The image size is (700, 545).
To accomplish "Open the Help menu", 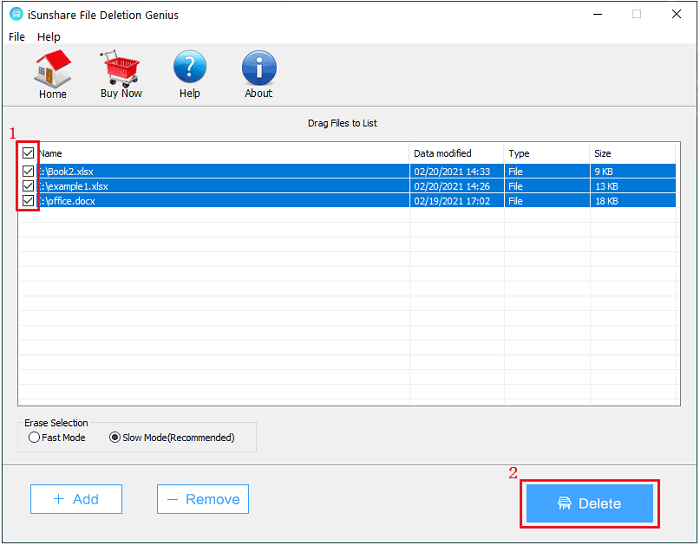I will [x=49, y=37].
